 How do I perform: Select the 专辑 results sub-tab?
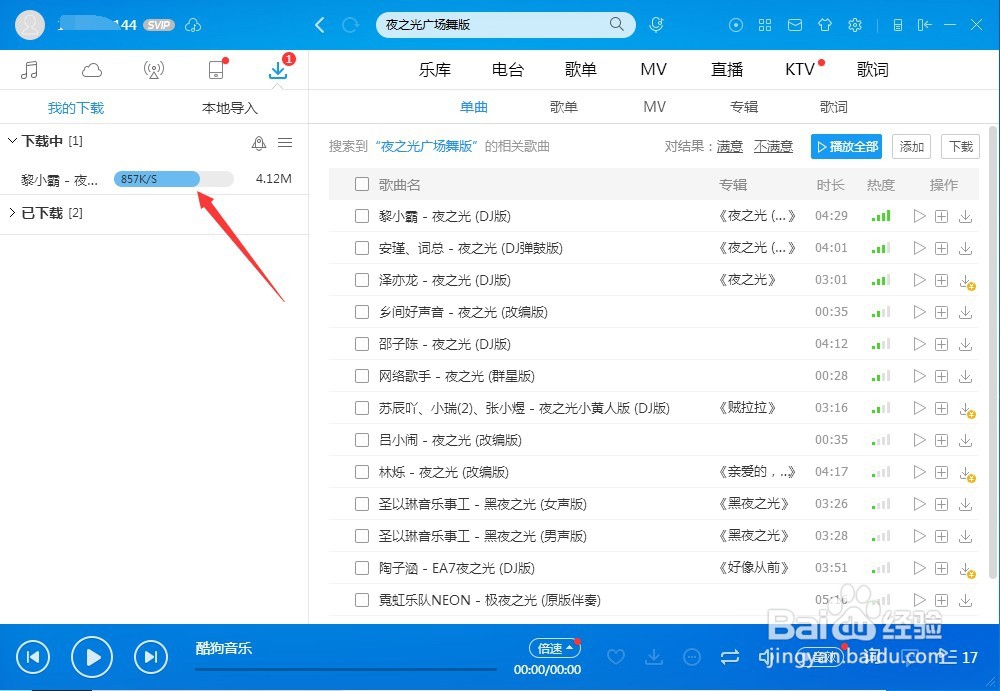click(x=744, y=107)
